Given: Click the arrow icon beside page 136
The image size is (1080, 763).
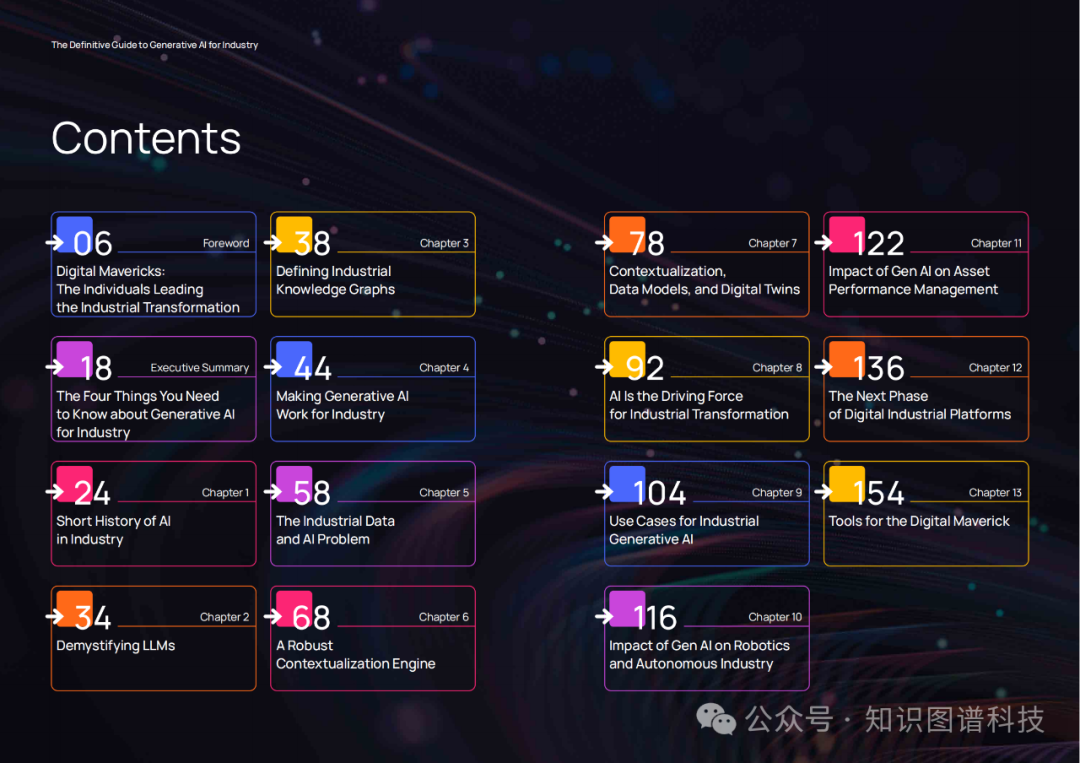Looking at the screenshot, I should pos(823,367).
